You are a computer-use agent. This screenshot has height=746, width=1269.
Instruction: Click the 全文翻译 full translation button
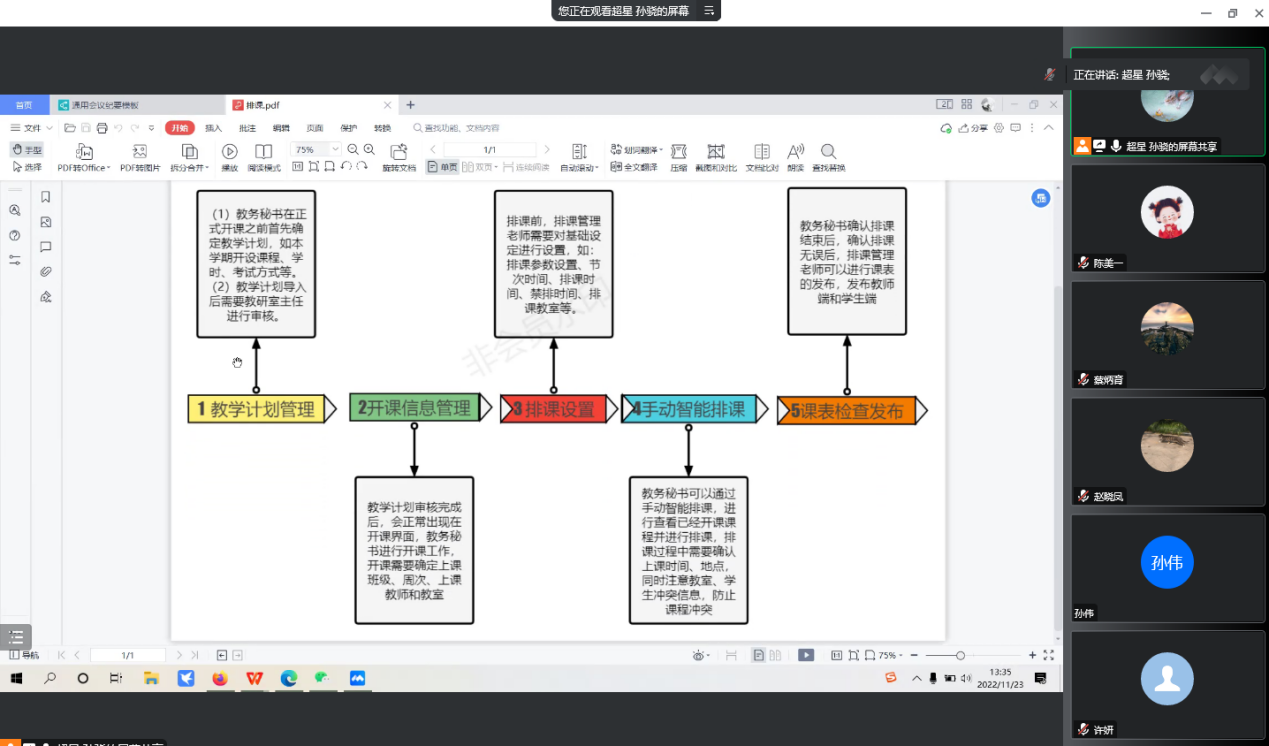(634, 167)
